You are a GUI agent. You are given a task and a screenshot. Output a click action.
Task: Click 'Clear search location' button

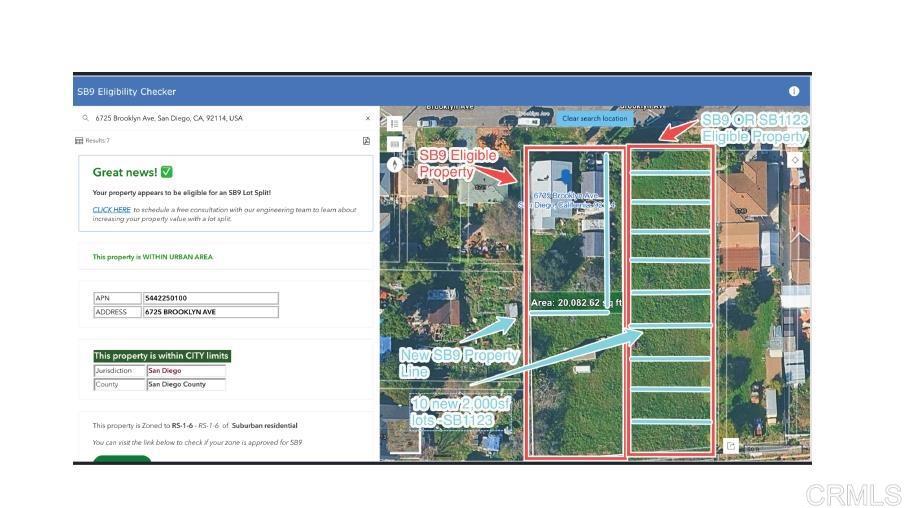pos(594,118)
